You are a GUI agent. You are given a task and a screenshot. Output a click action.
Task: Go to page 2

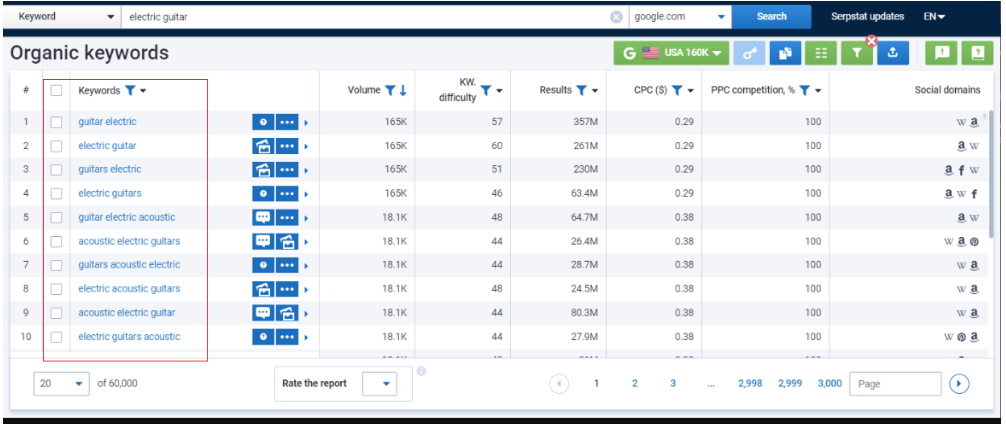point(635,384)
